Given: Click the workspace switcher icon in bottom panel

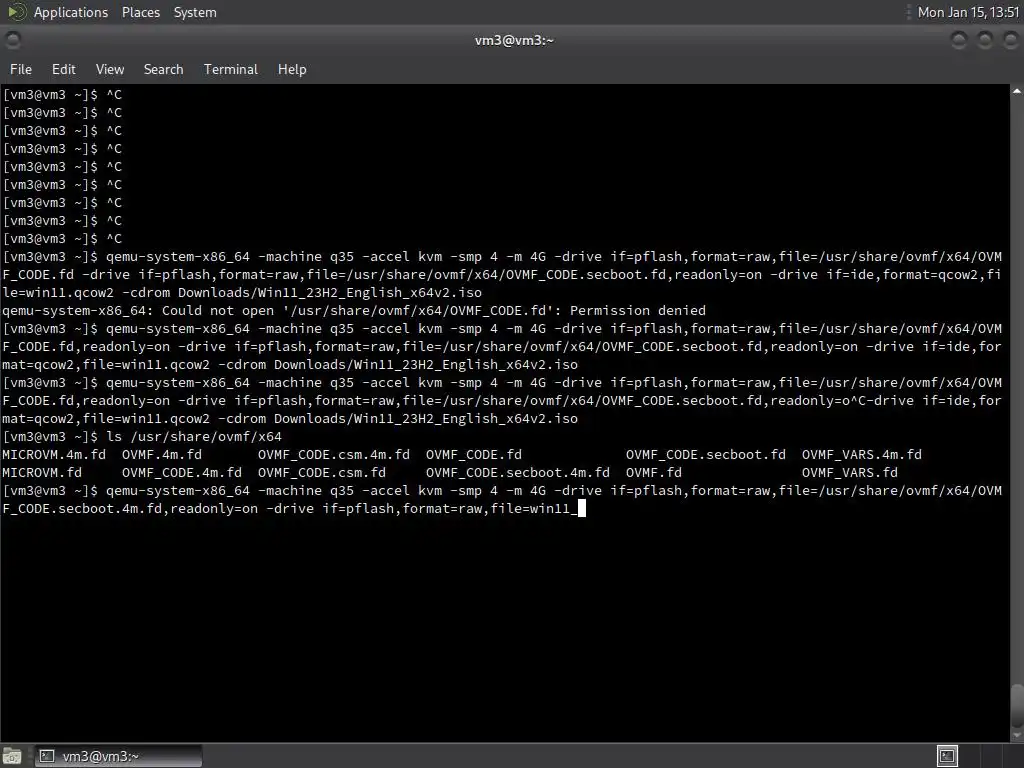Looking at the screenshot, I should 947,756.
